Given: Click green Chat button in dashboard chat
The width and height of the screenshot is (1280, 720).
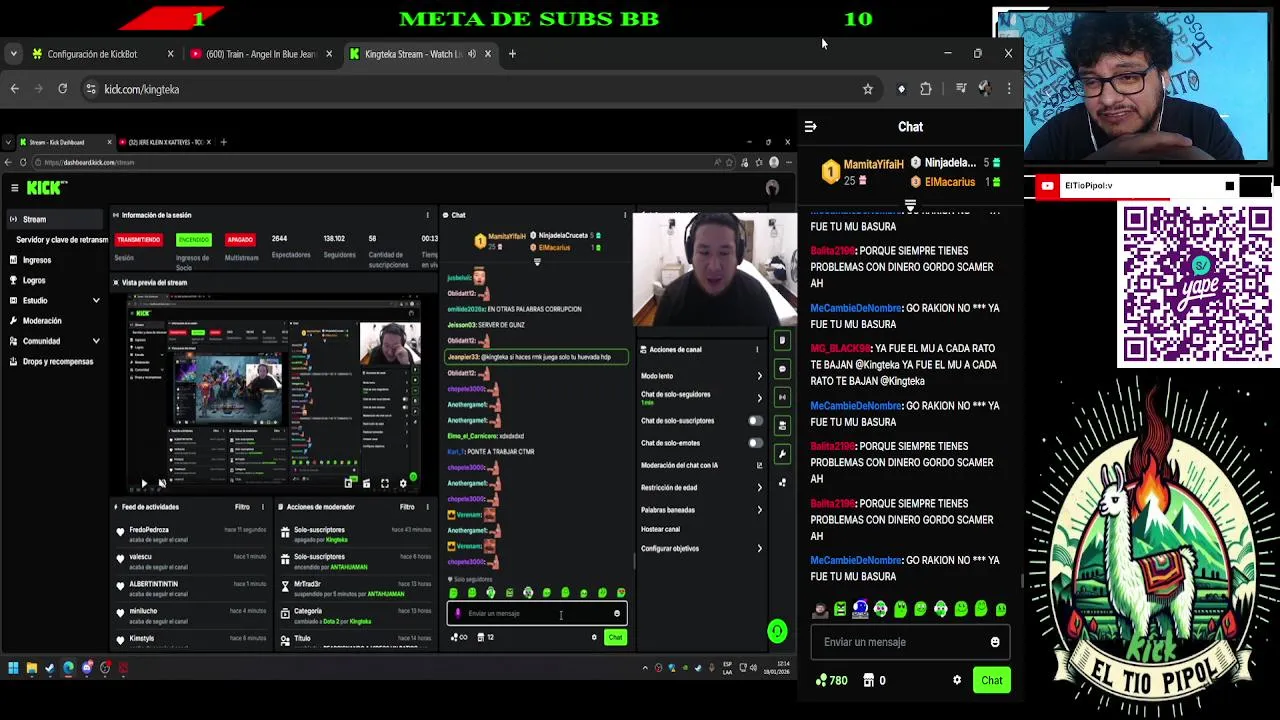Looking at the screenshot, I should [615, 637].
